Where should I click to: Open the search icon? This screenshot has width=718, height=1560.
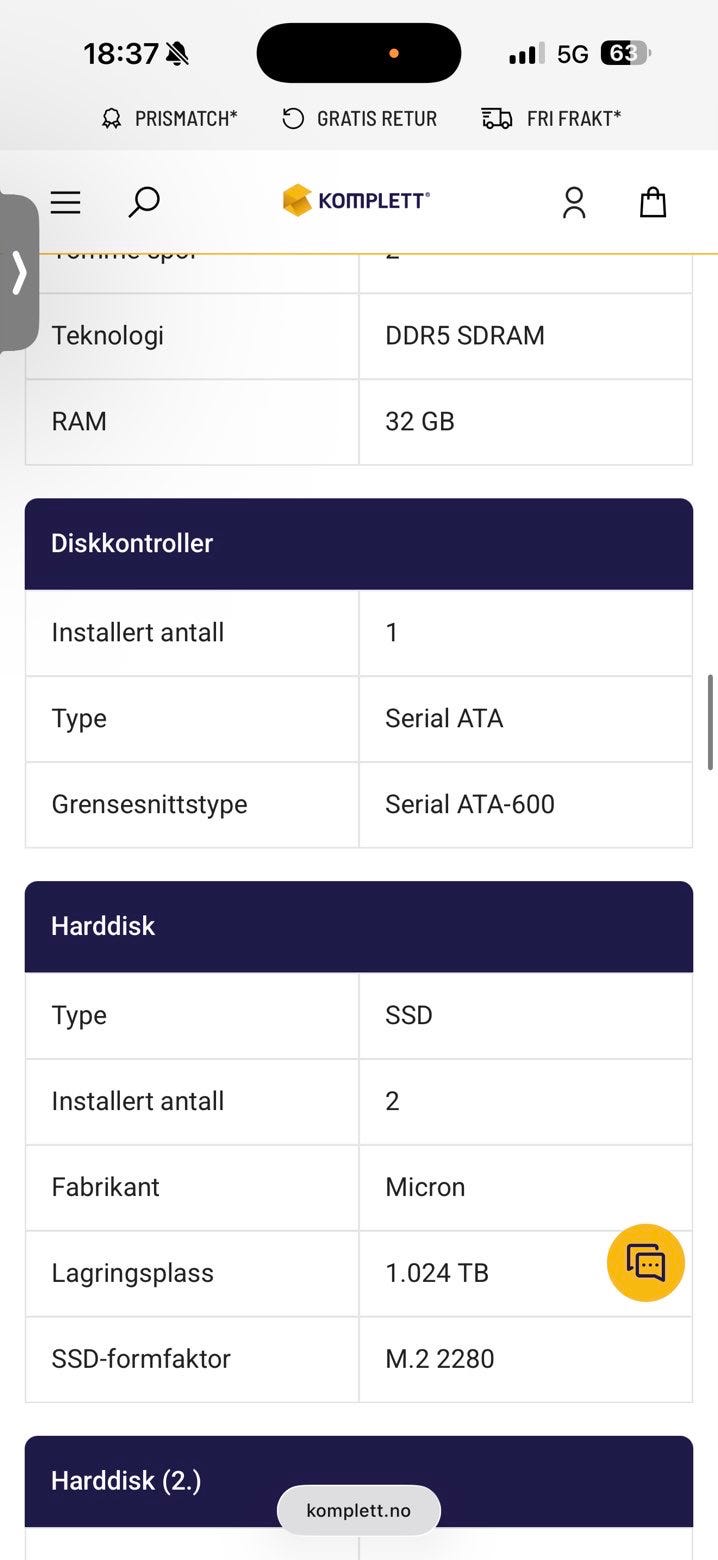click(x=142, y=202)
